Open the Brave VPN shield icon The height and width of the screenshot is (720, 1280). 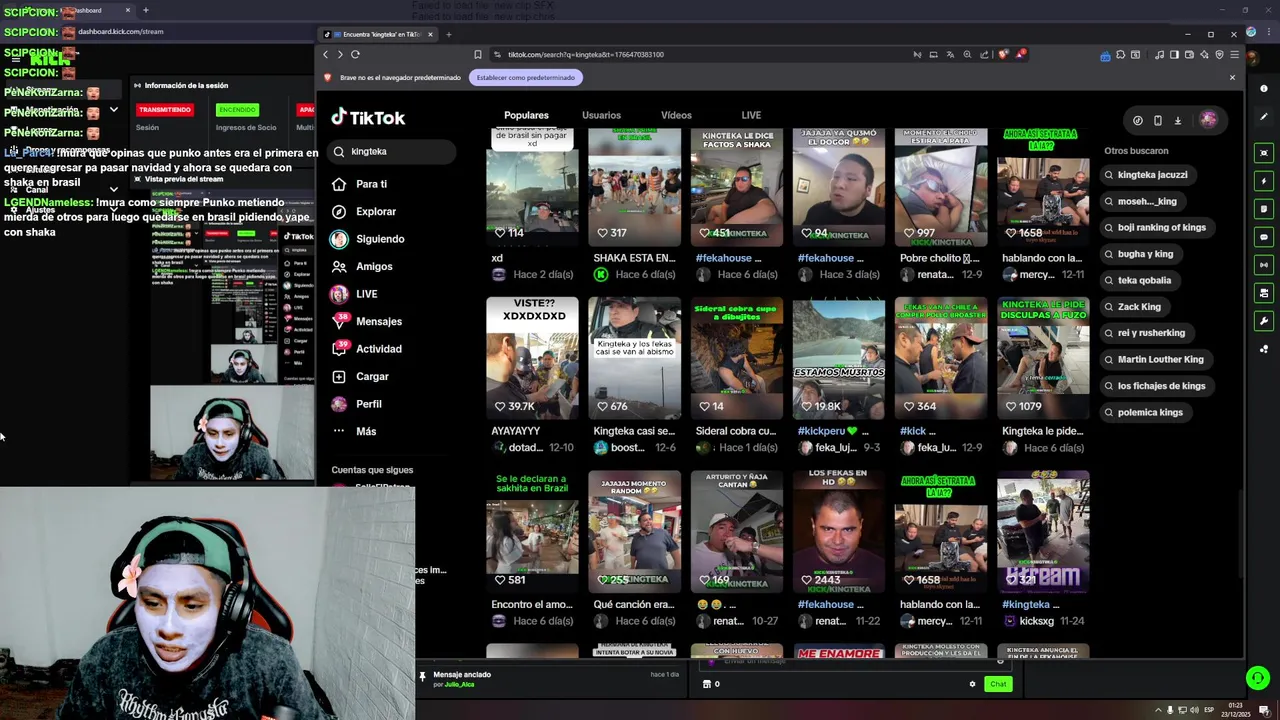[1219, 54]
